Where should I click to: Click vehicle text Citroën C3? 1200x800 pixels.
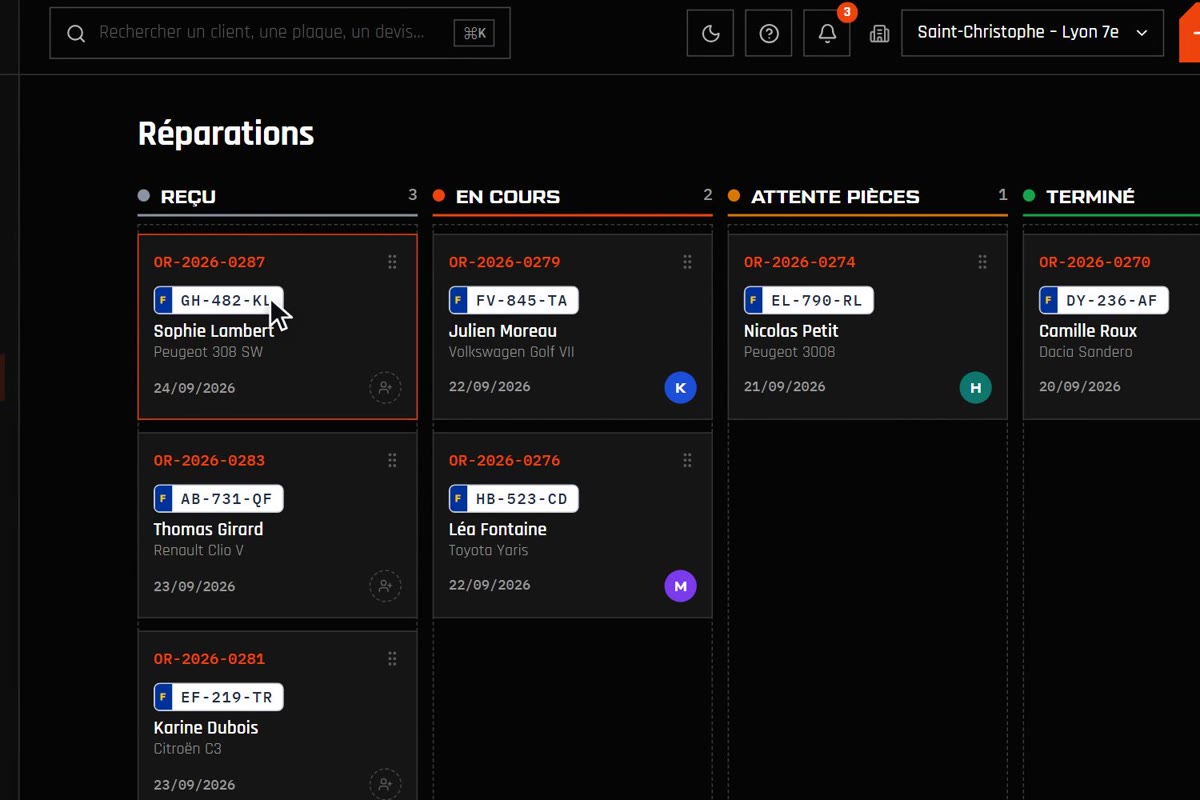click(187, 748)
